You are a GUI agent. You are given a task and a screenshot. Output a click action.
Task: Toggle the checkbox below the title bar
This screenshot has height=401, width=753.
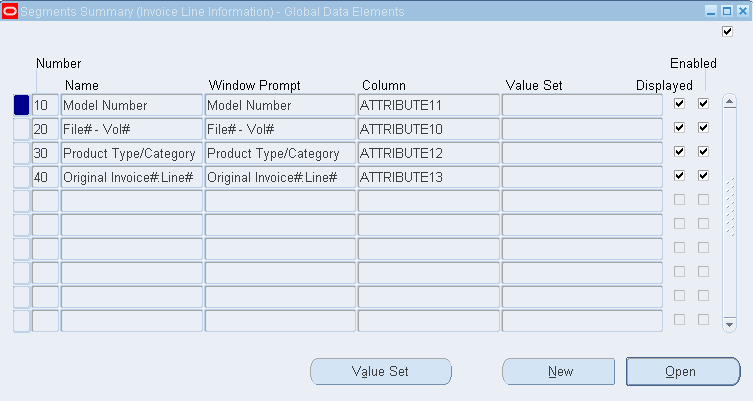tap(727, 32)
